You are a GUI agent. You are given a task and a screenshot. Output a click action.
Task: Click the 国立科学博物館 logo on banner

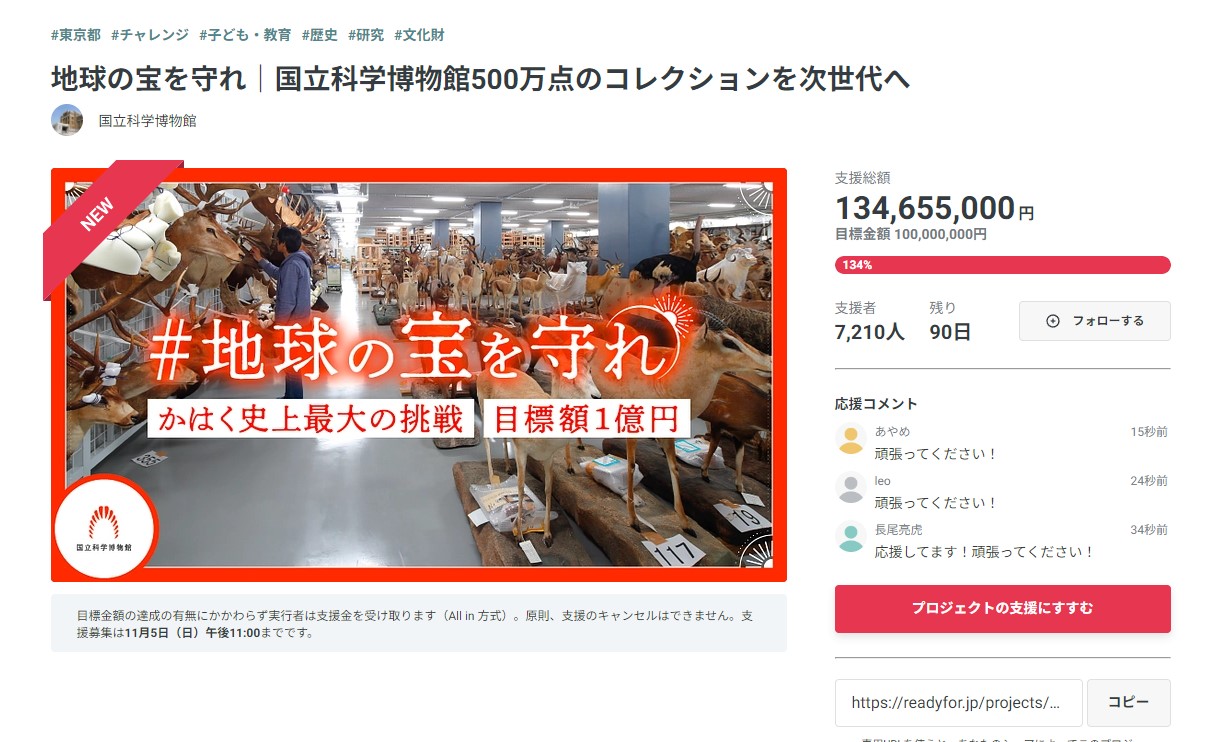click(x=104, y=528)
